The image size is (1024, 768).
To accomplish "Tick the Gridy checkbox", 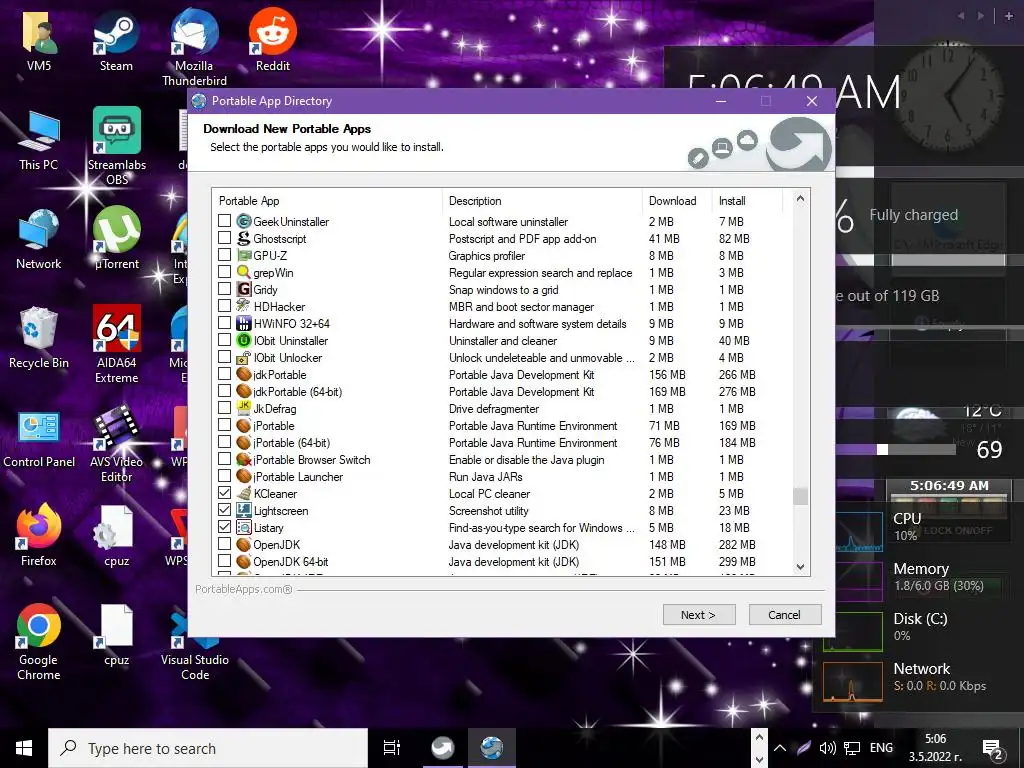I will coord(224,289).
